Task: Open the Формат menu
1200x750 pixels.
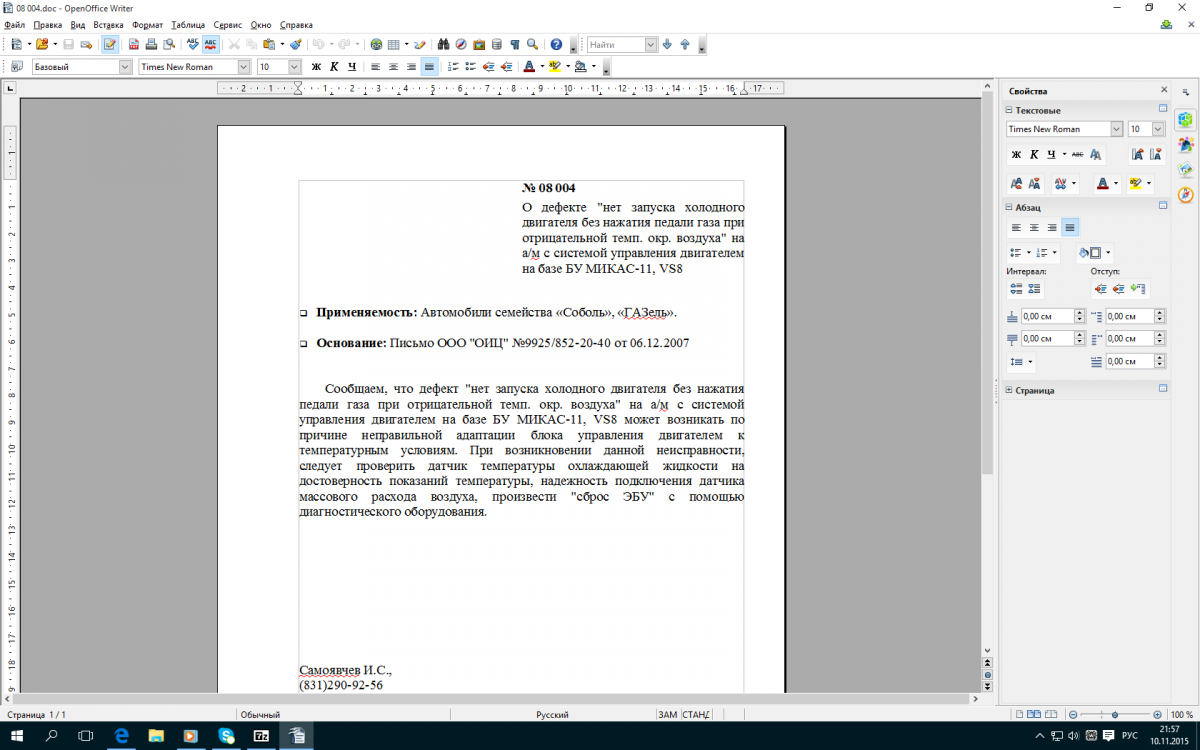Action: click(x=147, y=24)
